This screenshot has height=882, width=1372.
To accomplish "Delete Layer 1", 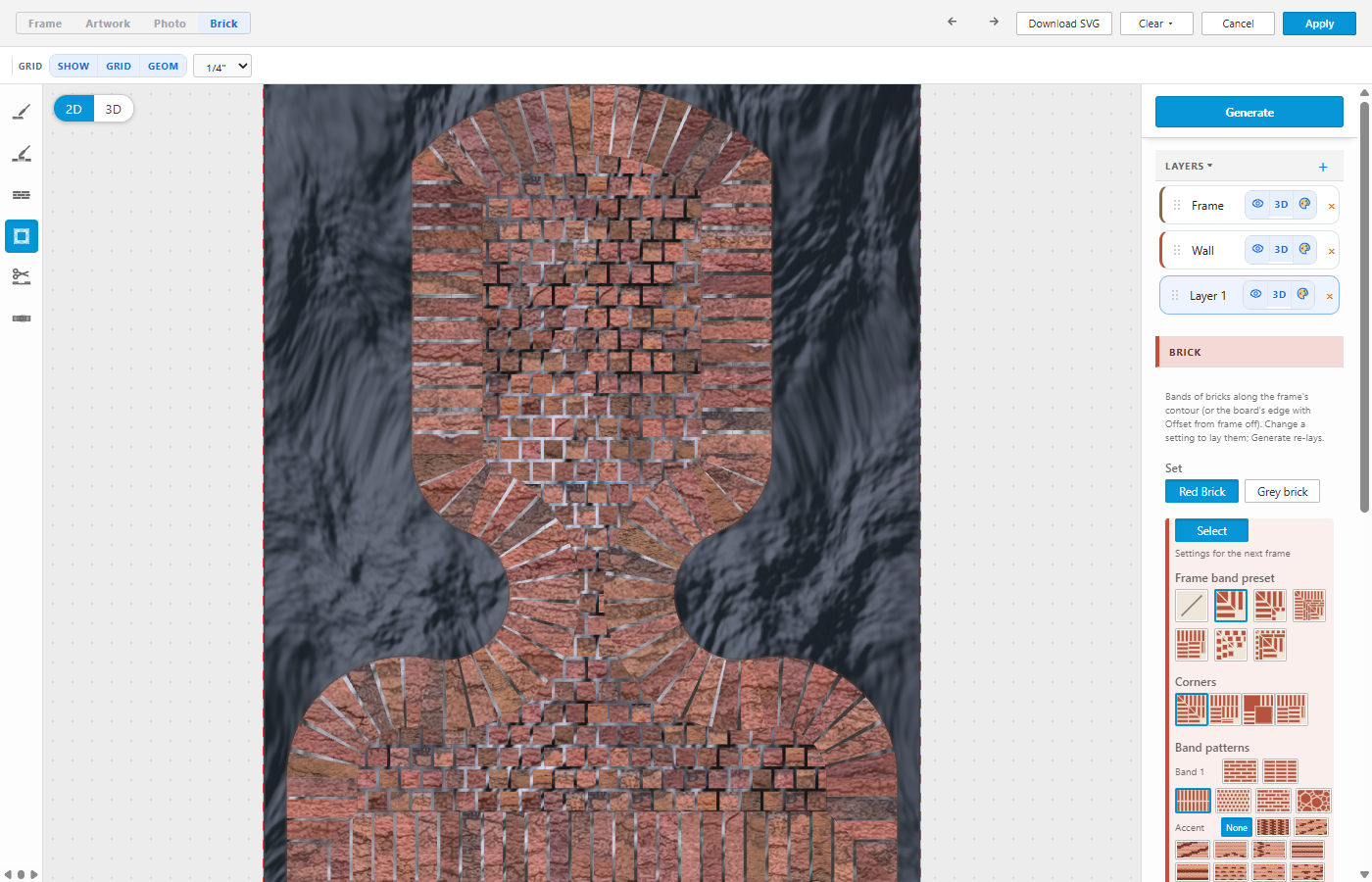I will [1329, 296].
